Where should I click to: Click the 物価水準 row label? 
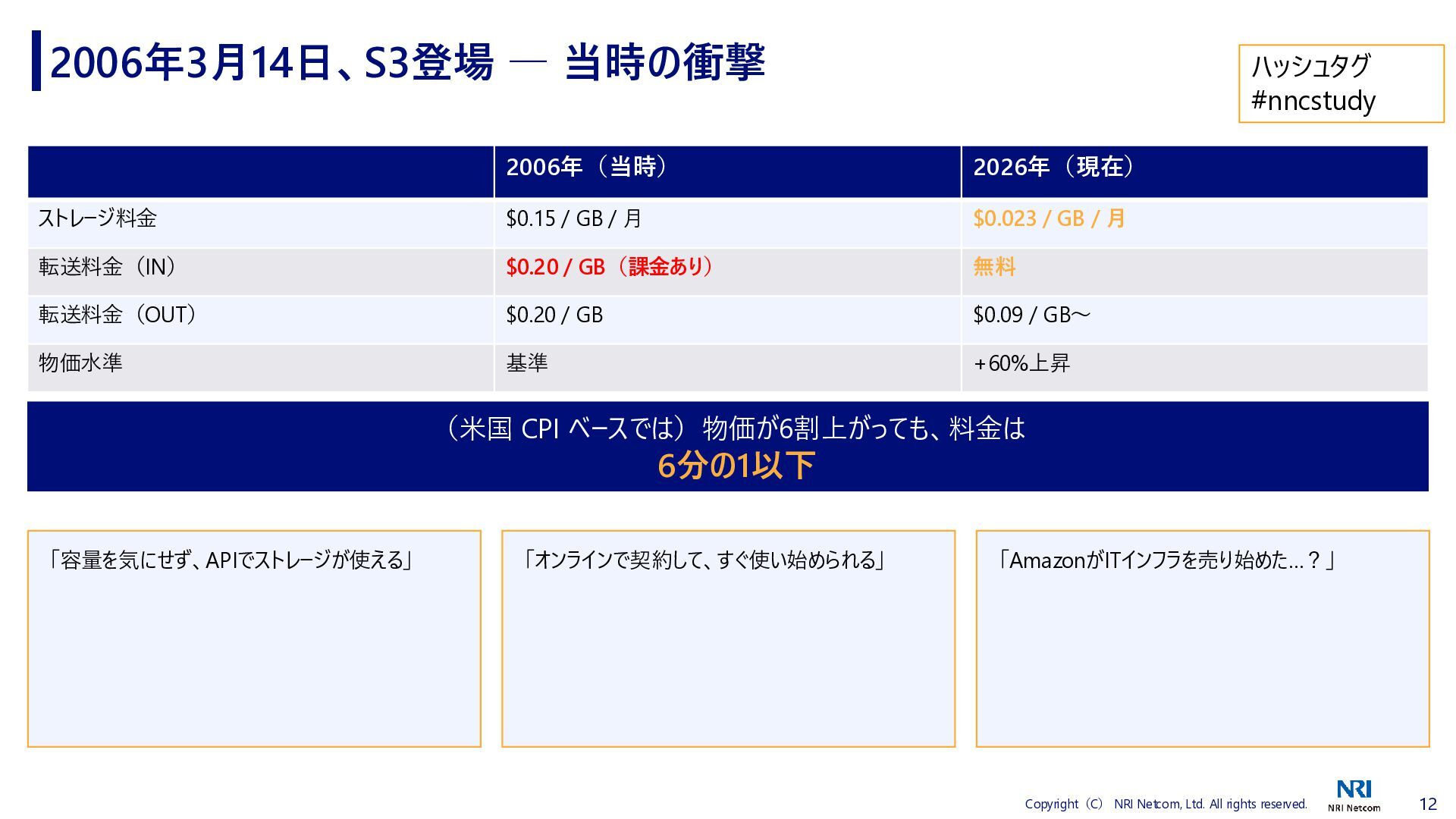coord(80,362)
